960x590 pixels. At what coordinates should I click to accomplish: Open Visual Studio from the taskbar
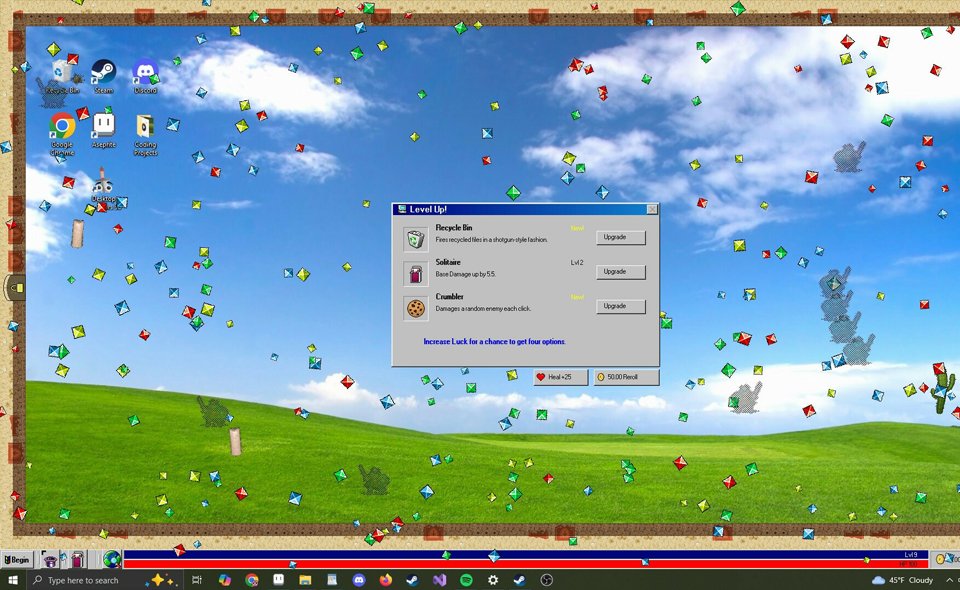click(x=440, y=580)
